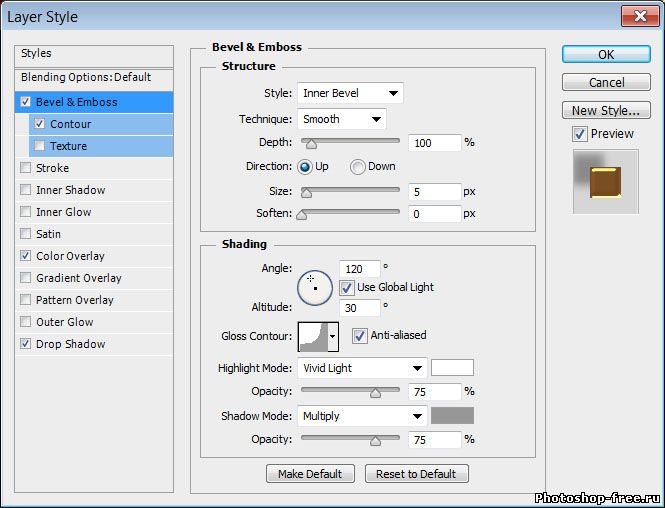Image resolution: width=665 pixels, height=508 pixels.
Task: Click the Size px input field
Action: [434, 191]
